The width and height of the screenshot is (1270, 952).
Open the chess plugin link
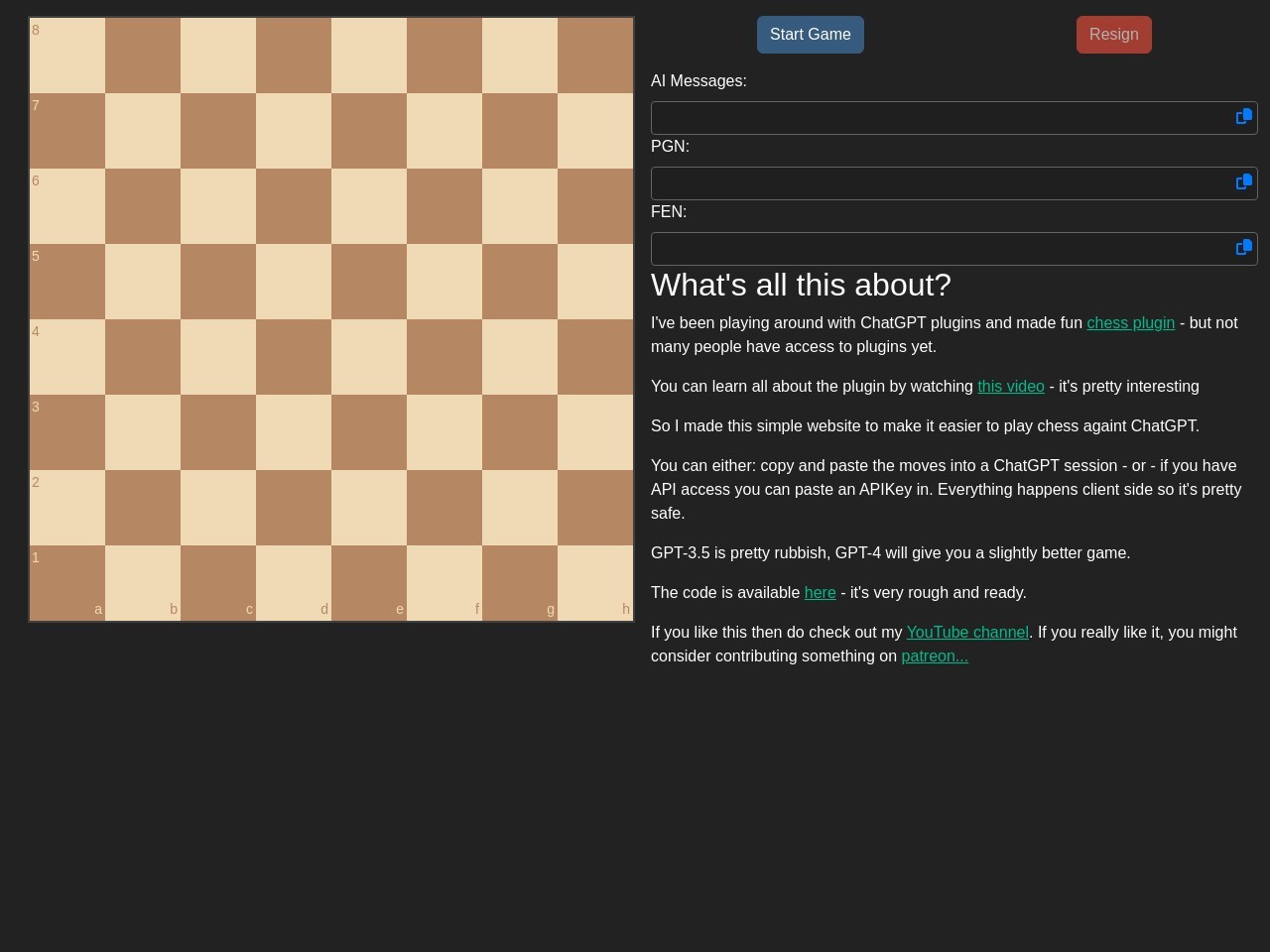[1131, 323]
